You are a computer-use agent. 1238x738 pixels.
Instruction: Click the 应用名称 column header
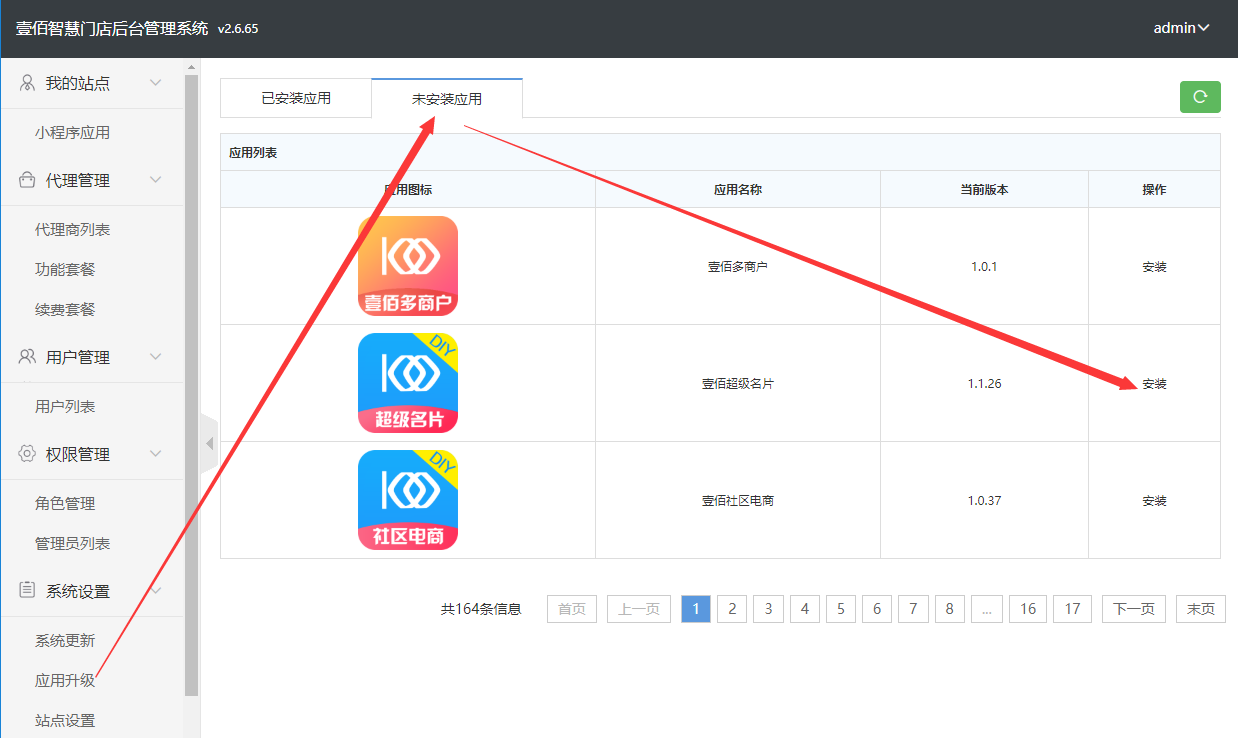pyautogui.click(x=738, y=189)
